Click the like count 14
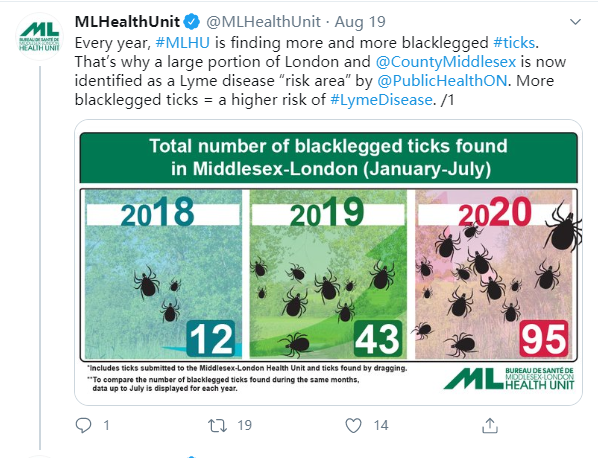Screen dimensions: 598x458 381,425
